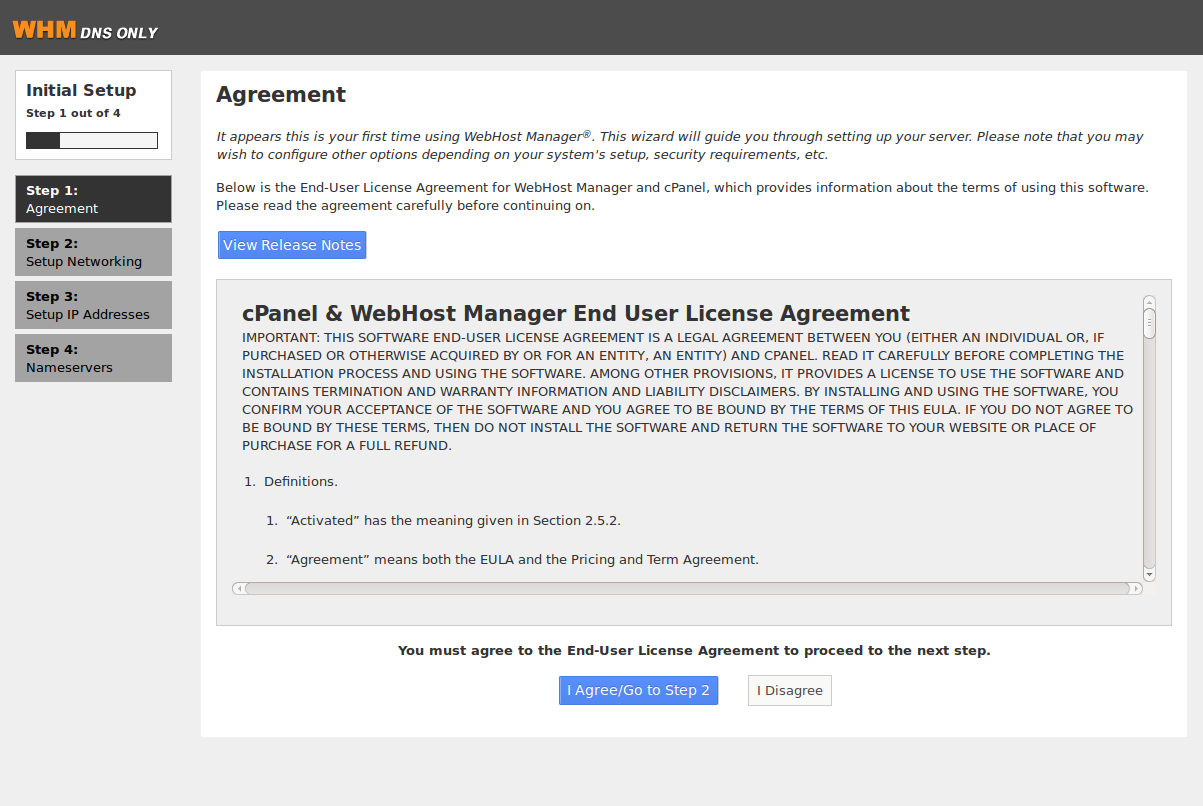
Task: Click the View Release Notes button
Action: coord(292,245)
